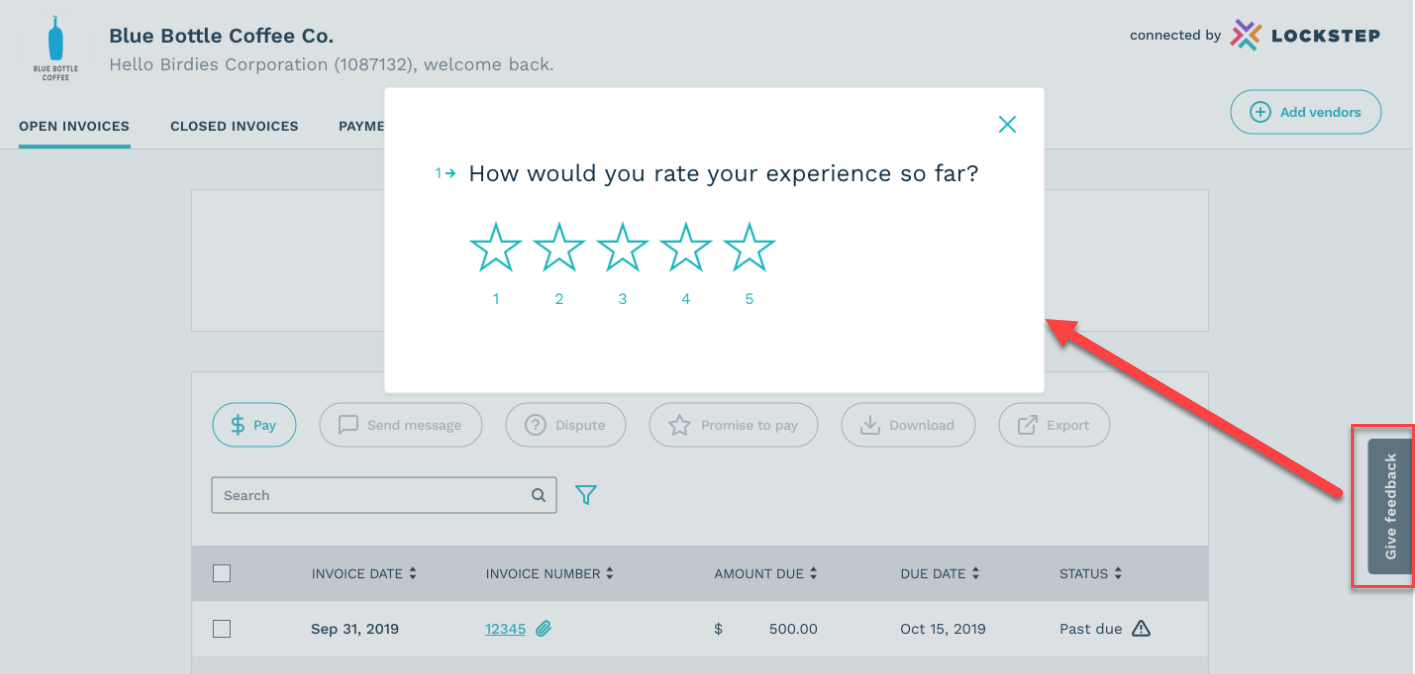Choose the fifth star rating
Image resolution: width=1415 pixels, height=674 pixels.
tap(749, 248)
